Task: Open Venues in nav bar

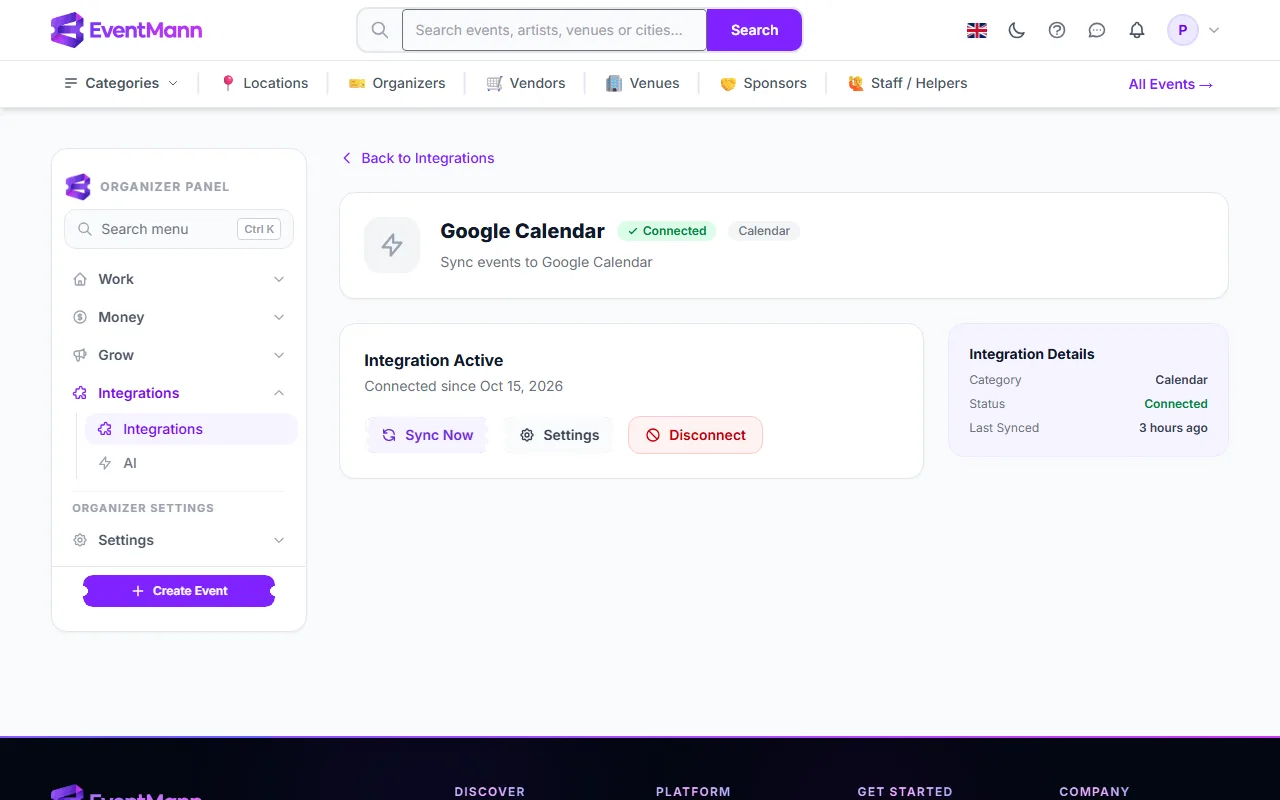Action: [643, 83]
